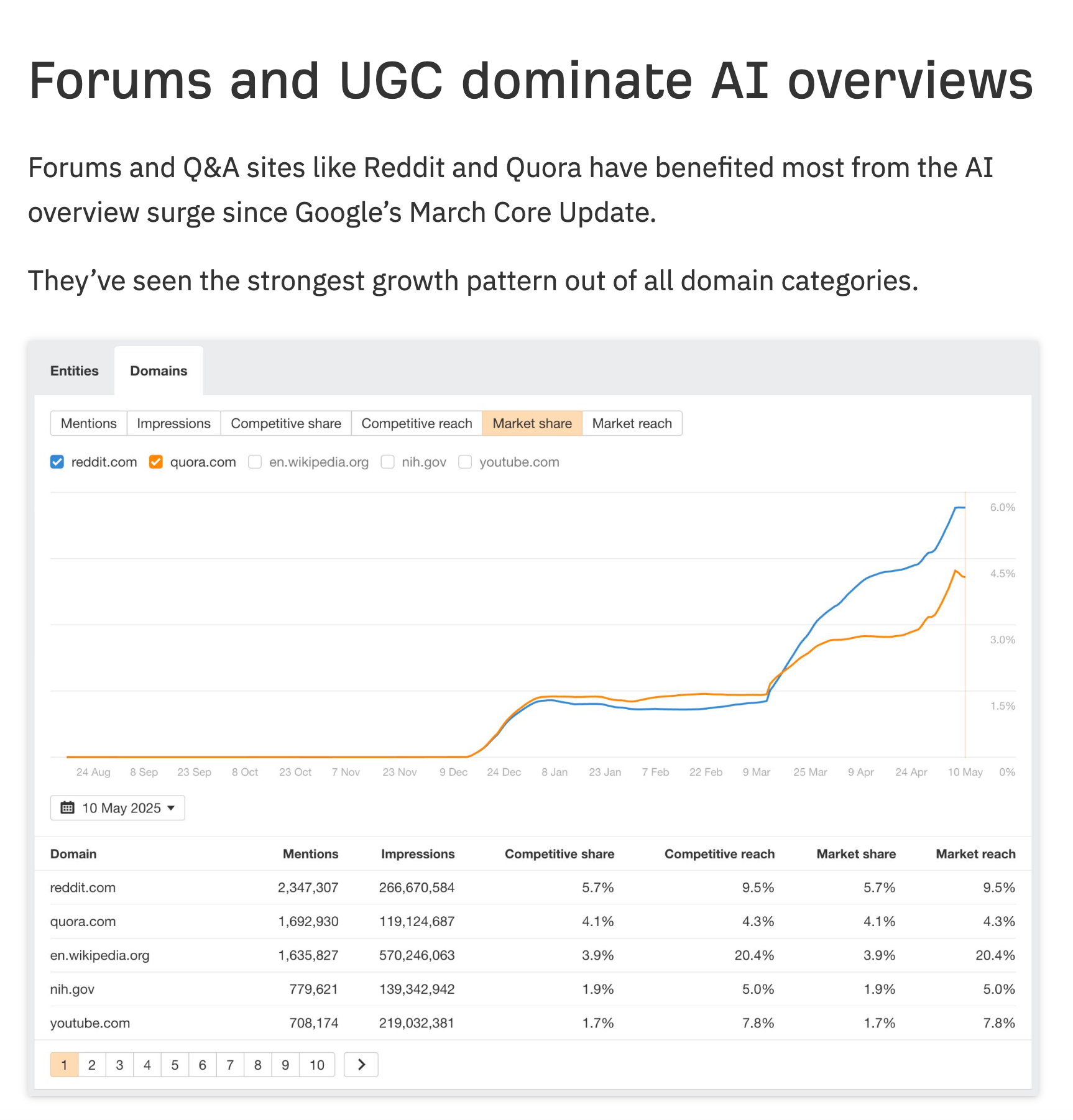Screen dimensions: 1073x1120
Task: Go to page 7 of results
Action: tap(230, 1065)
